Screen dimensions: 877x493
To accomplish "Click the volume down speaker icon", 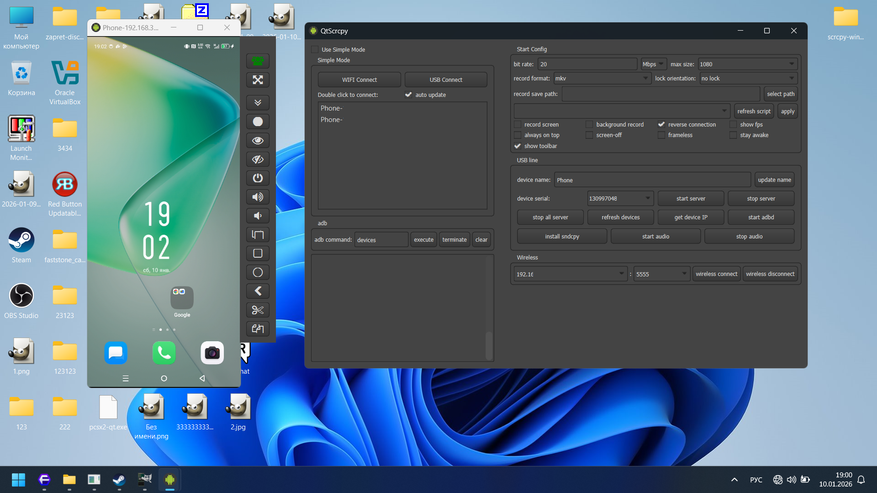I will click(x=258, y=216).
